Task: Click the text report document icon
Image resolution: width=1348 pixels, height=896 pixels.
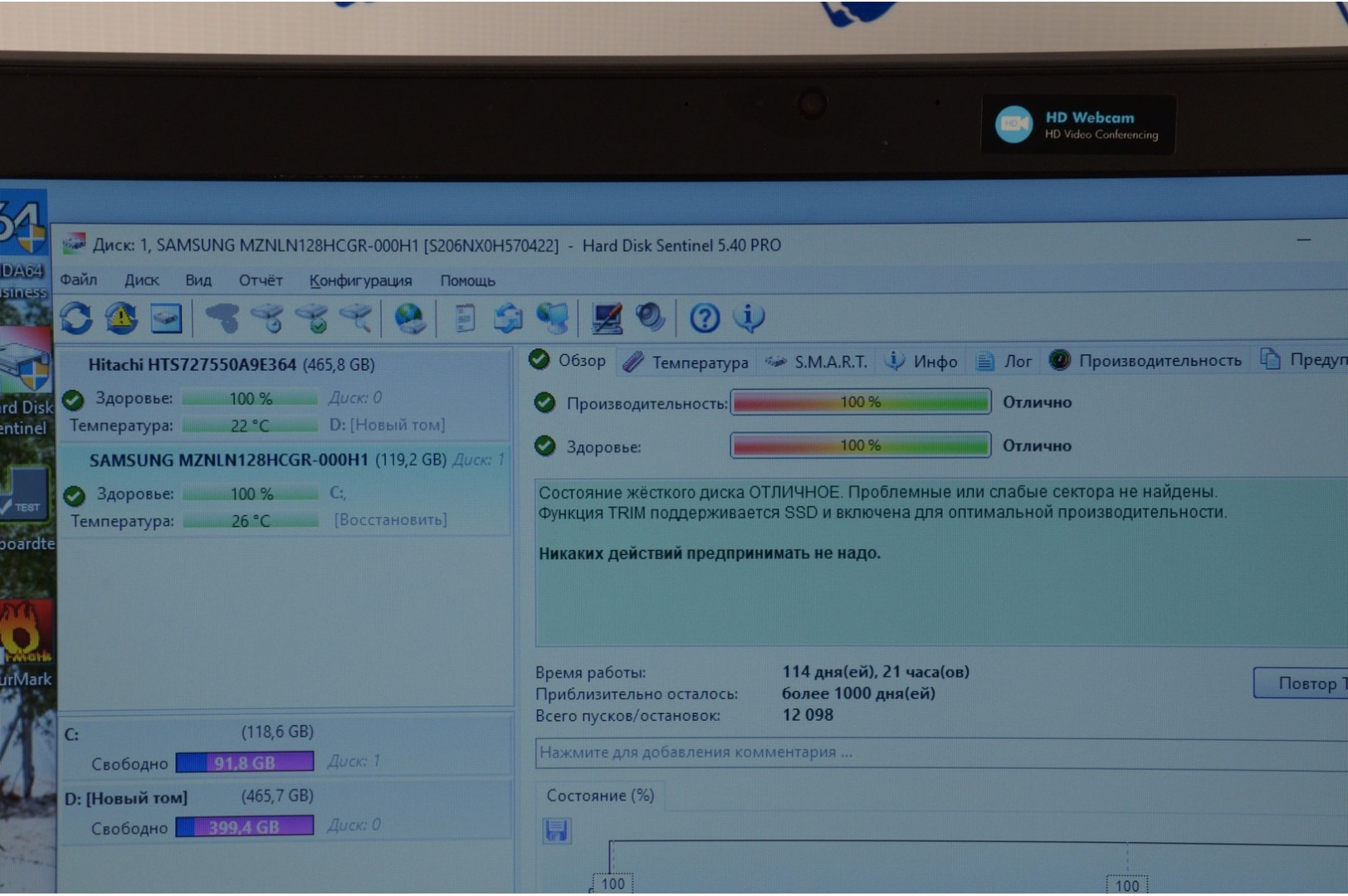Action: point(465,318)
